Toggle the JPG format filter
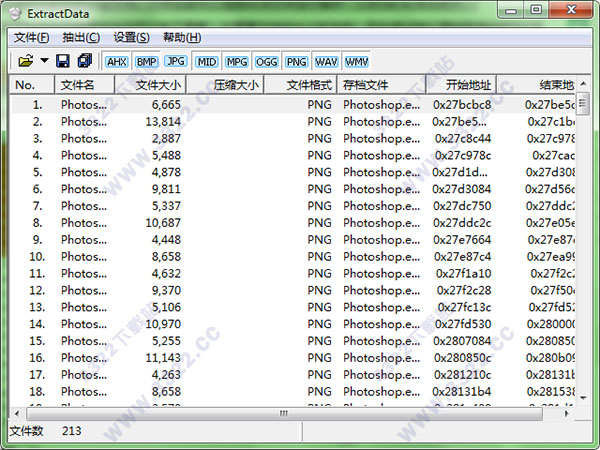Screen dimensions: 600x450 pos(176,61)
